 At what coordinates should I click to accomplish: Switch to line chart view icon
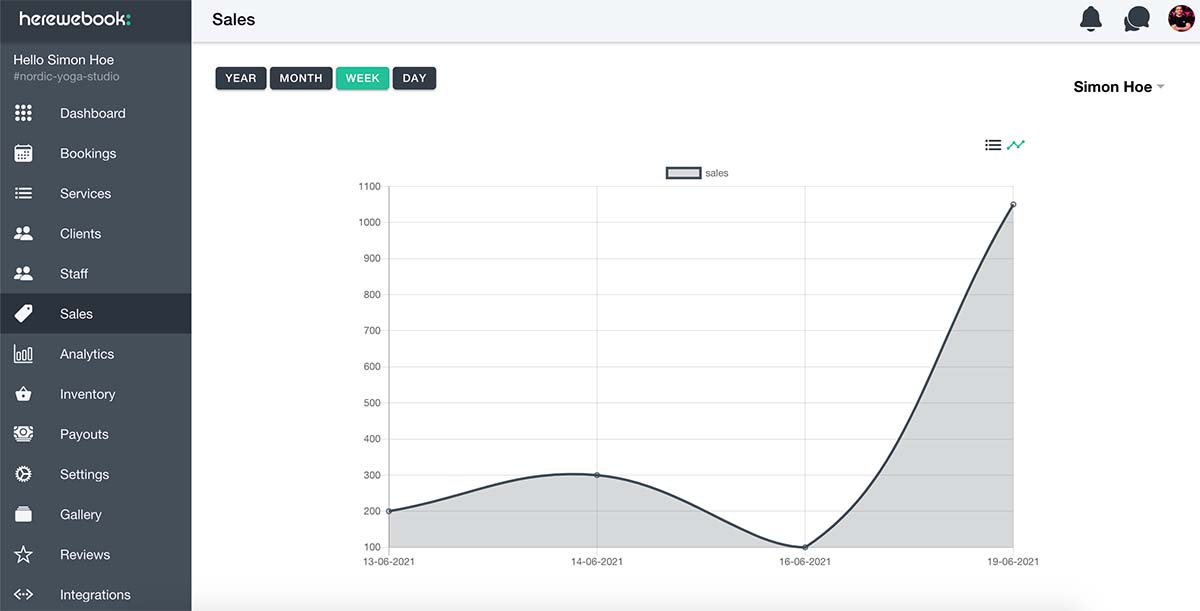1016,145
